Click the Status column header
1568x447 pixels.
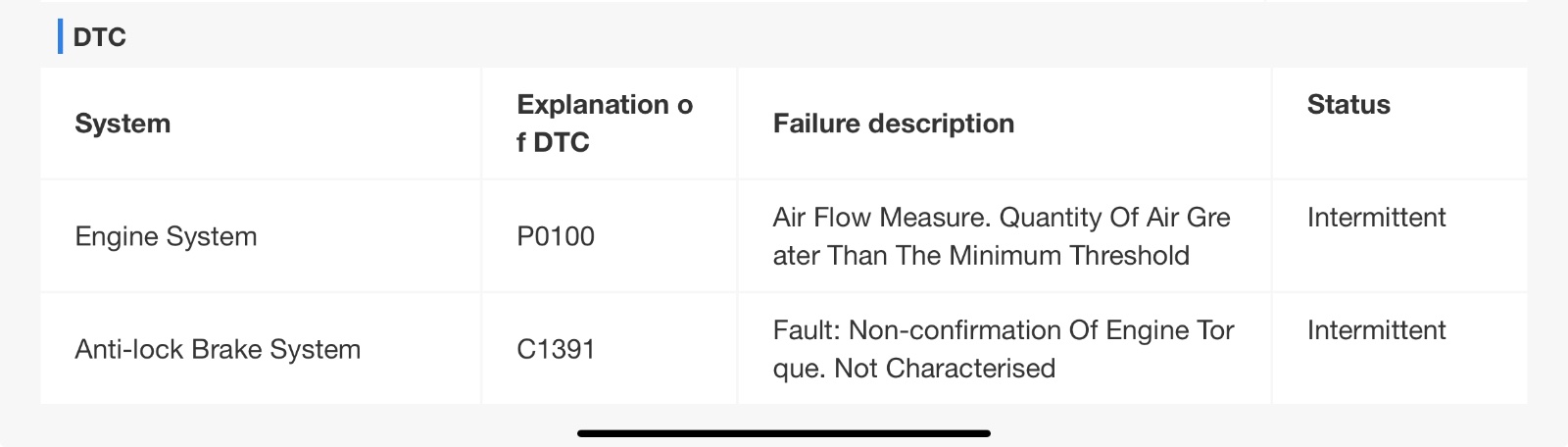(1348, 105)
